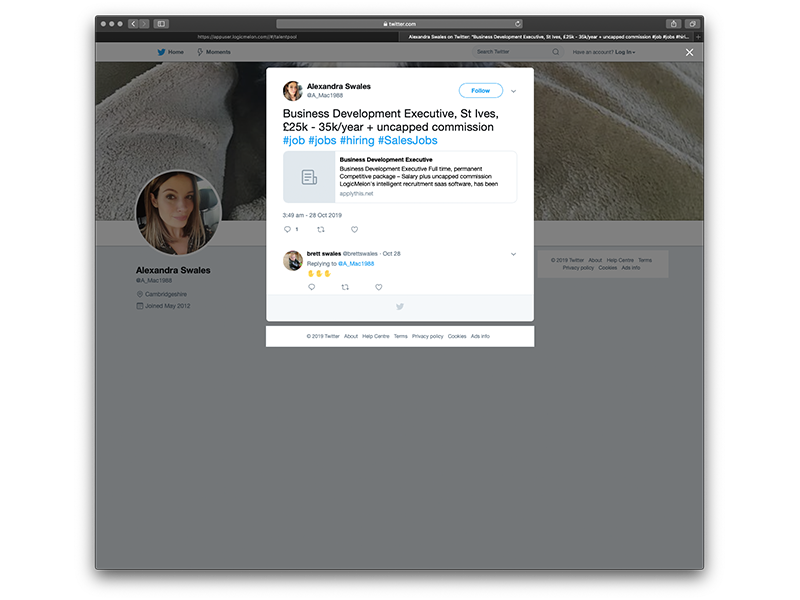Screen dimensions: 800x600
Task: Like brett swales's reply
Action: (x=379, y=287)
